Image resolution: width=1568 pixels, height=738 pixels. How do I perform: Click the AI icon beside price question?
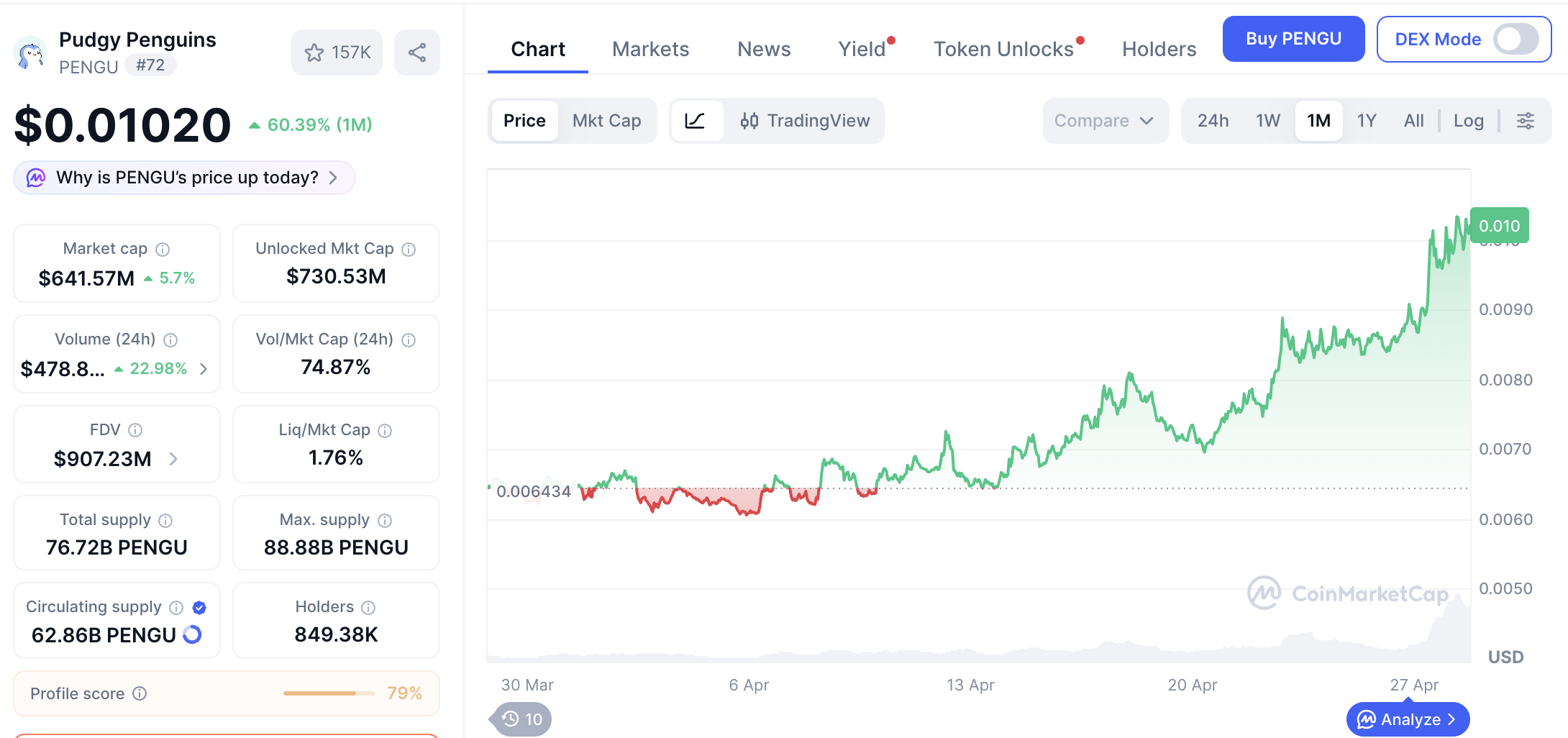pos(36,178)
